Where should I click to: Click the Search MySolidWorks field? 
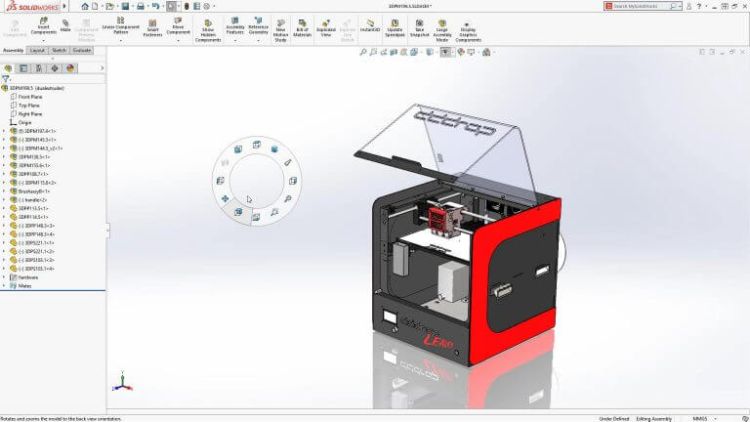[640, 6]
